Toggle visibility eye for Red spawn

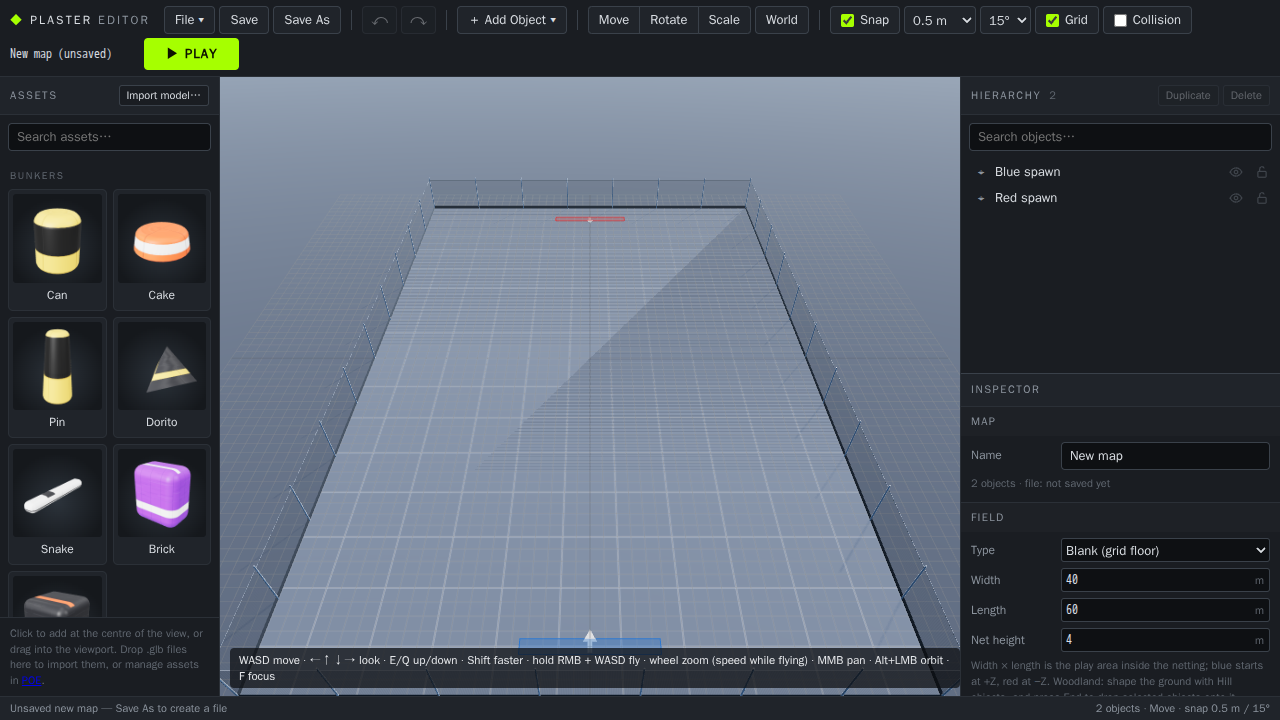coord(1236,198)
